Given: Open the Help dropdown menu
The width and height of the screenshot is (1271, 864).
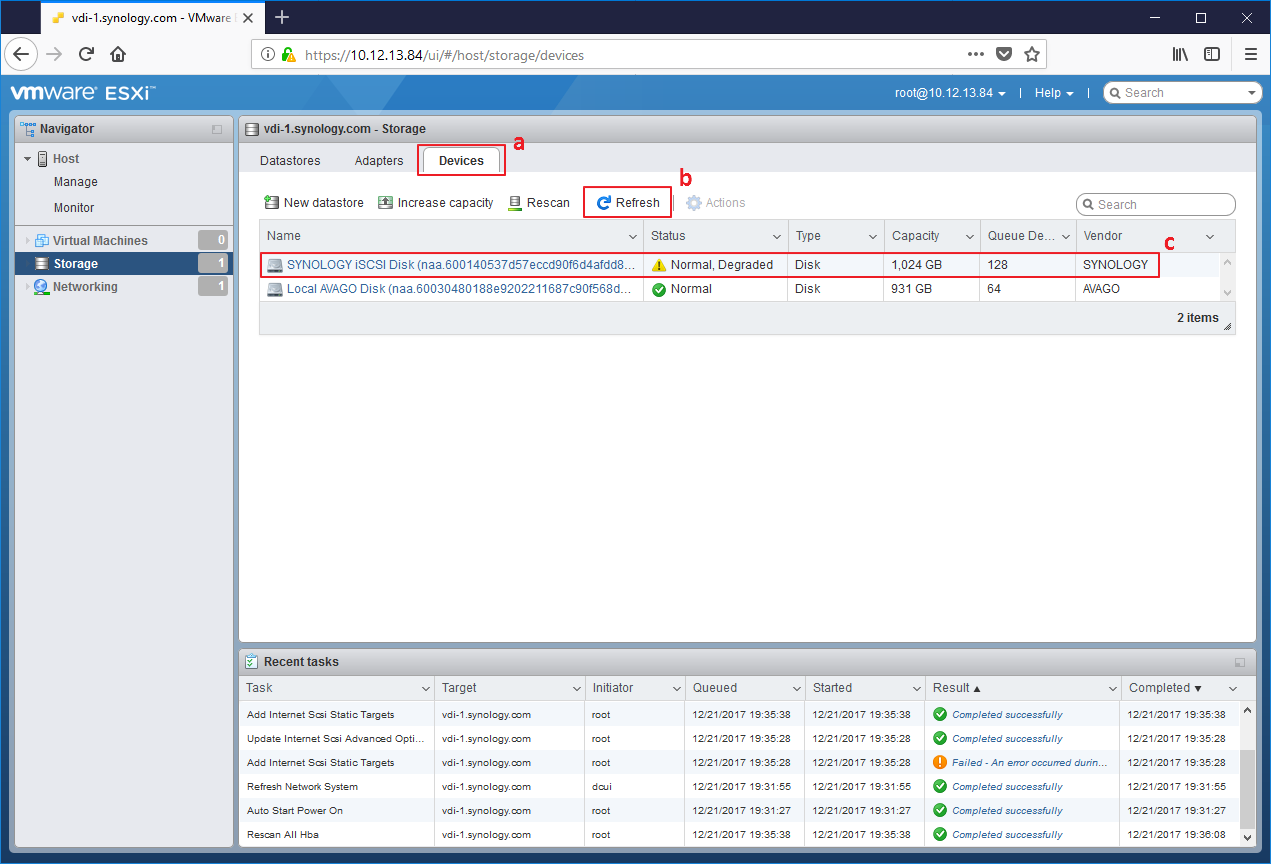Looking at the screenshot, I should (x=1054, y=92).
